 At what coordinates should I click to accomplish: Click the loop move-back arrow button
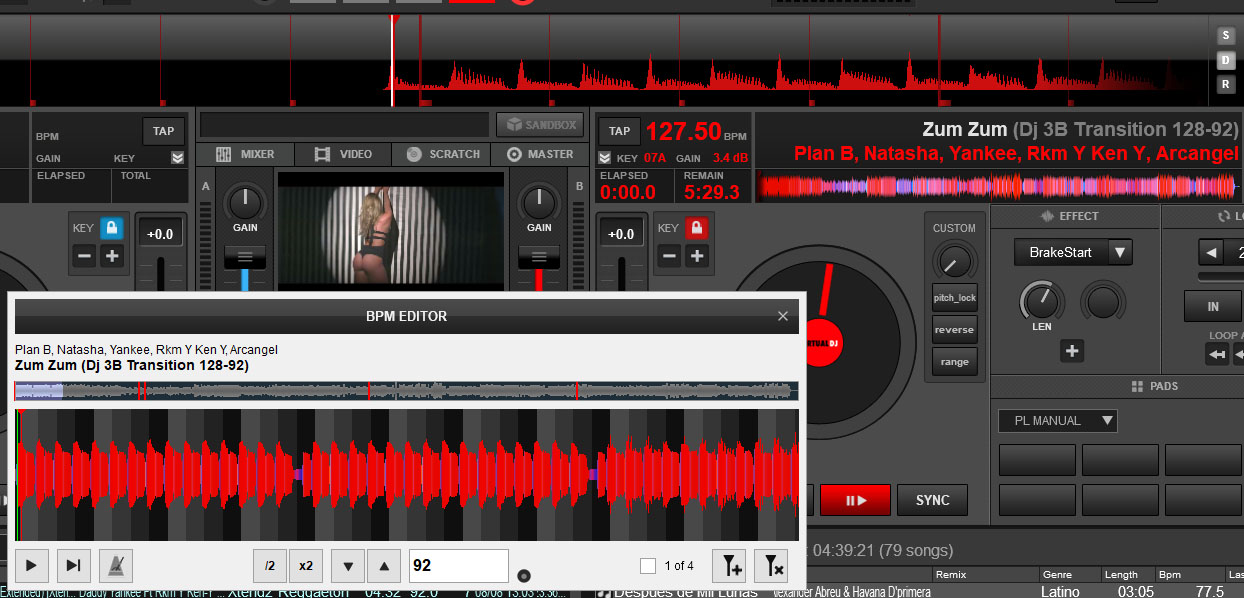click(1217, 354)
